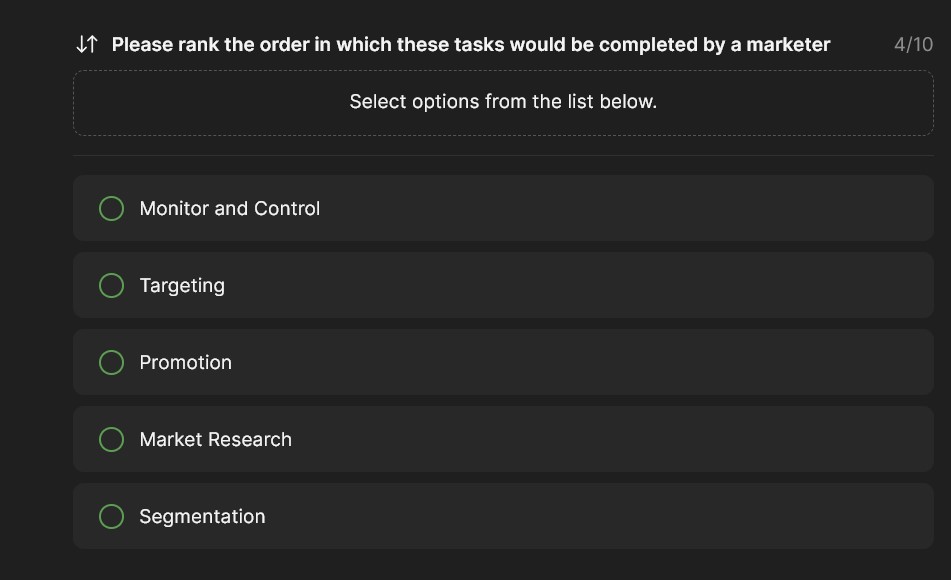Select the Market Research circle

point(112,439)
